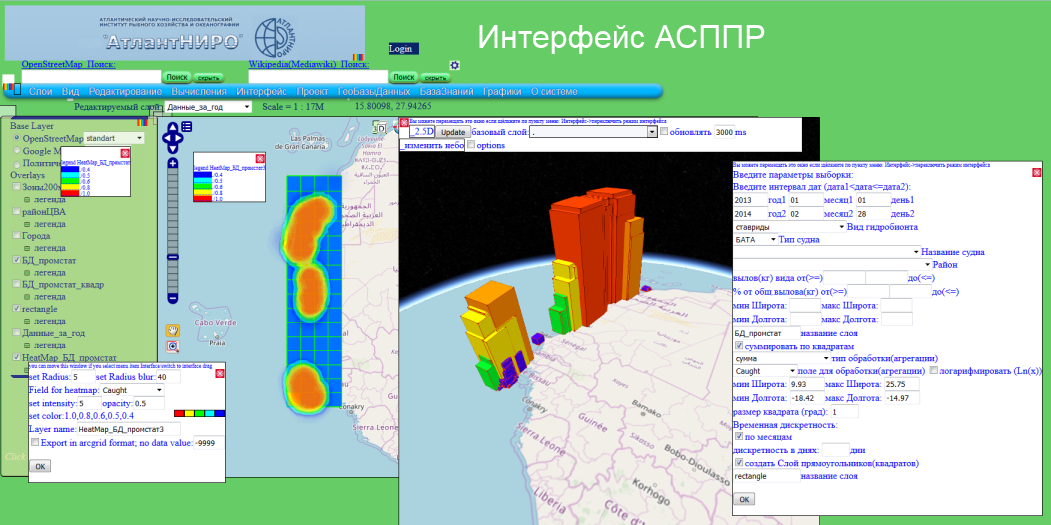Select the OpenStreetMap base layer radio
Viewport: 1051px width, 525px height.
tap(17, 138)
